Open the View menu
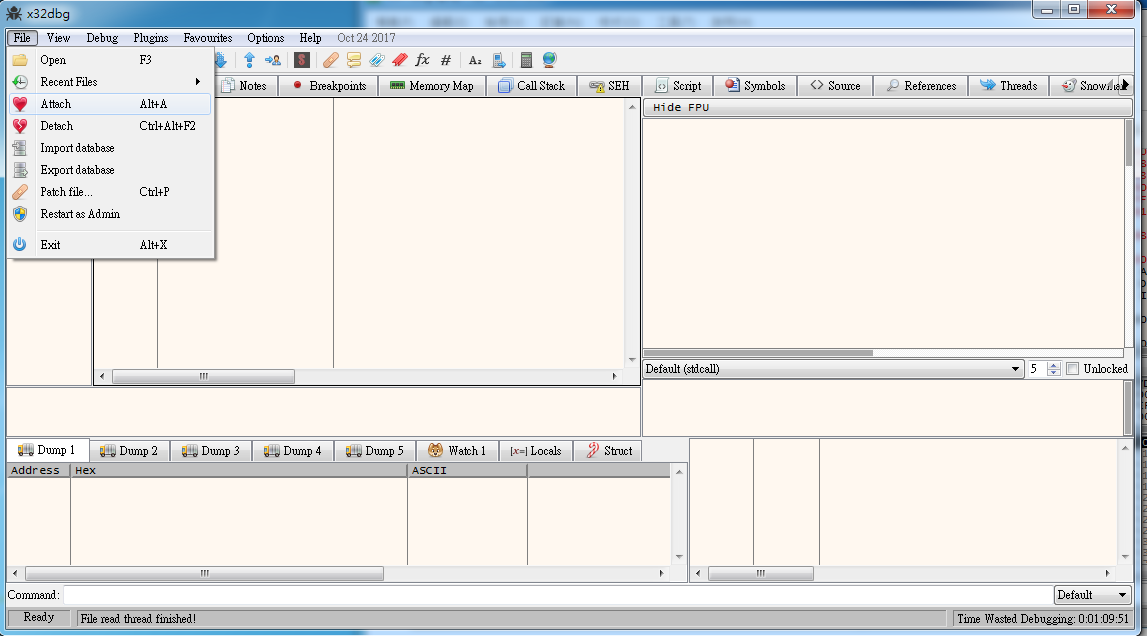This screenshot has height=636, width=1147. pyautogui.click(x=59, y=38)
